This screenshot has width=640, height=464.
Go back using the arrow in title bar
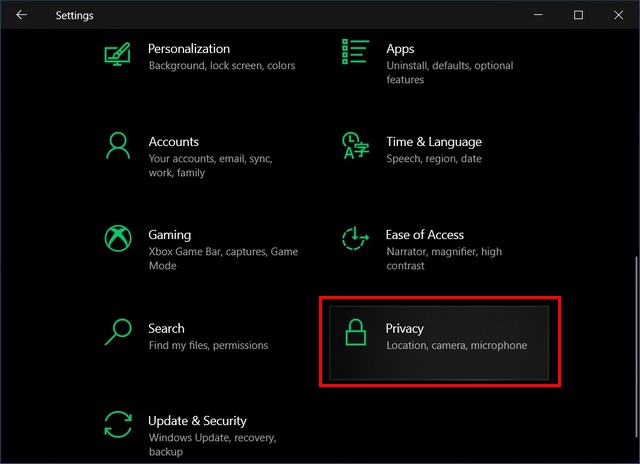point(21,15)
